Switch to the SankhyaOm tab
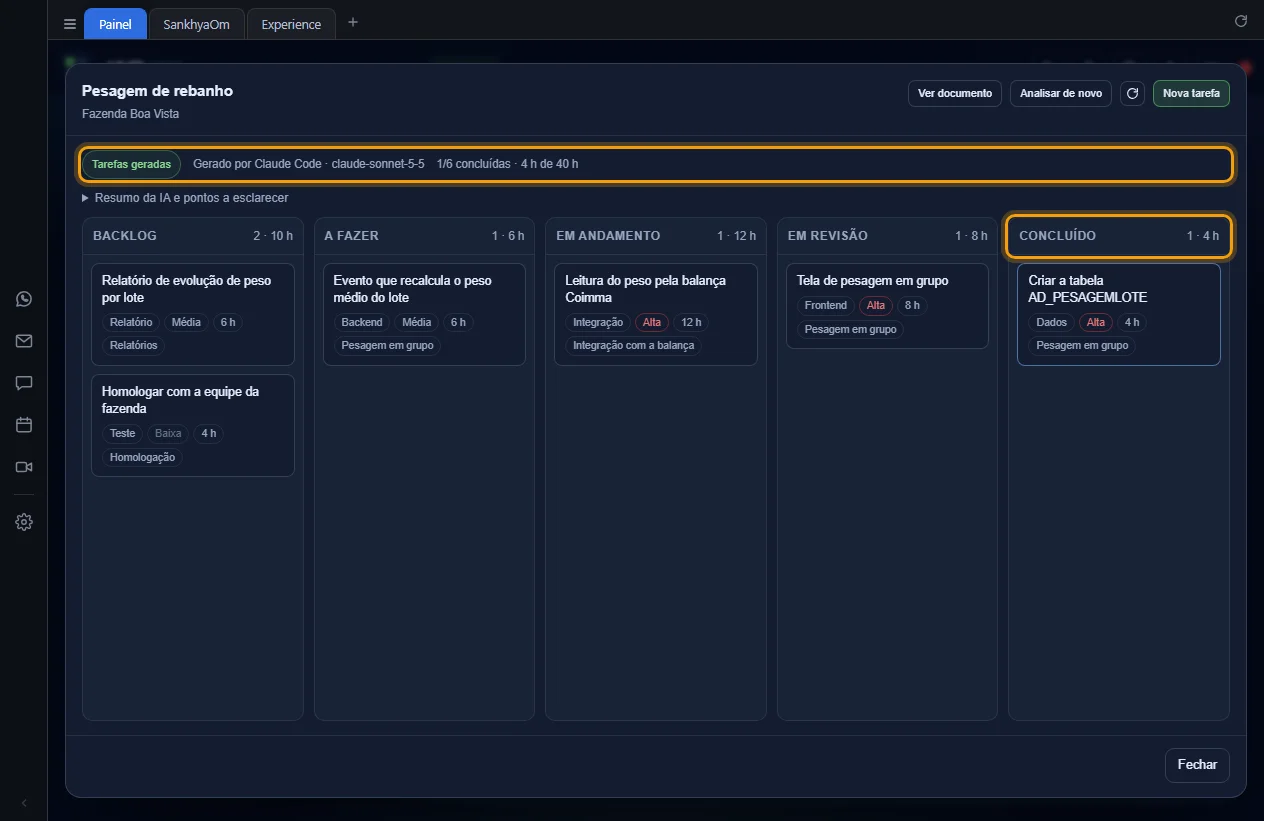This screenshot has width=1264, height=821. click(x=196, y=24)
